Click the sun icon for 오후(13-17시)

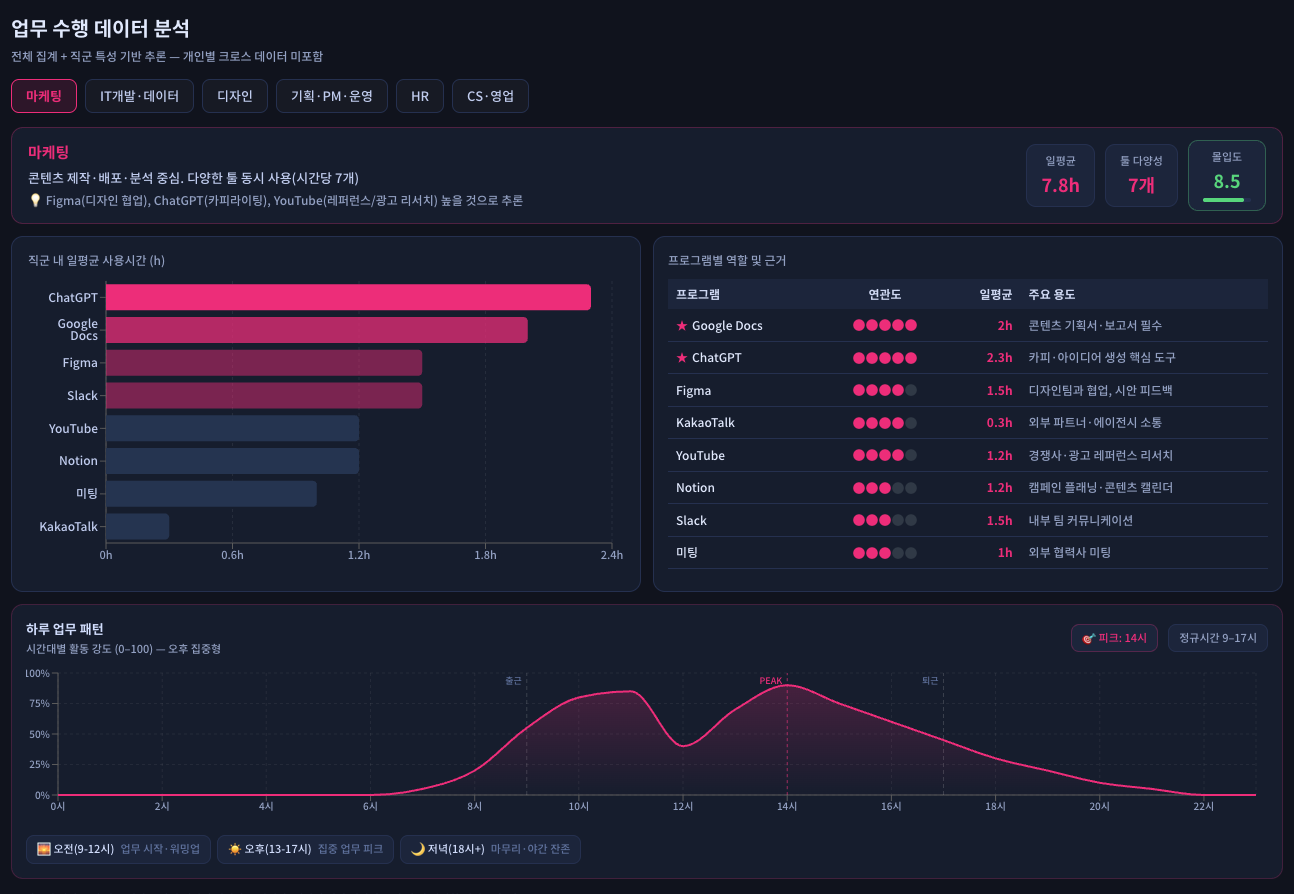point(235,849)
